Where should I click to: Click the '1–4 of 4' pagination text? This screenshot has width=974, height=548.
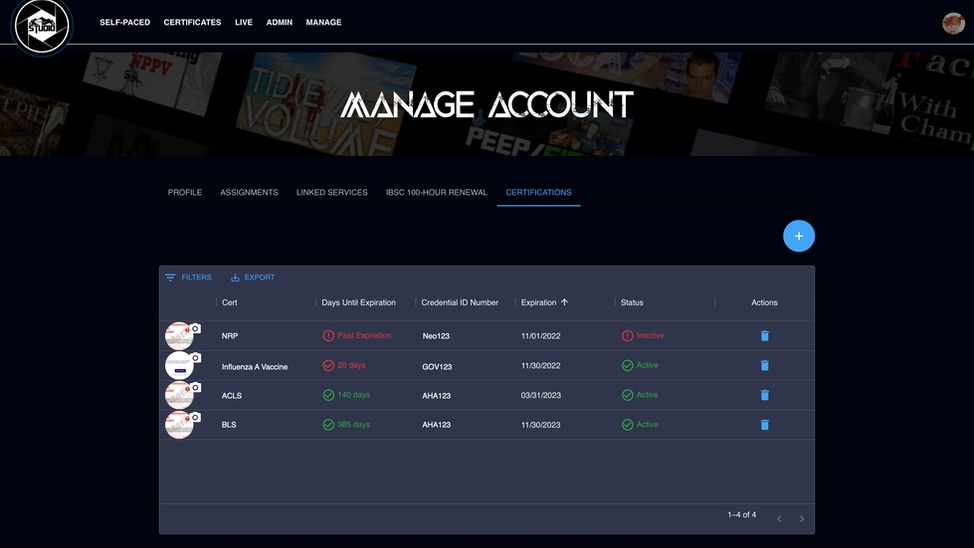coord(742,515)
